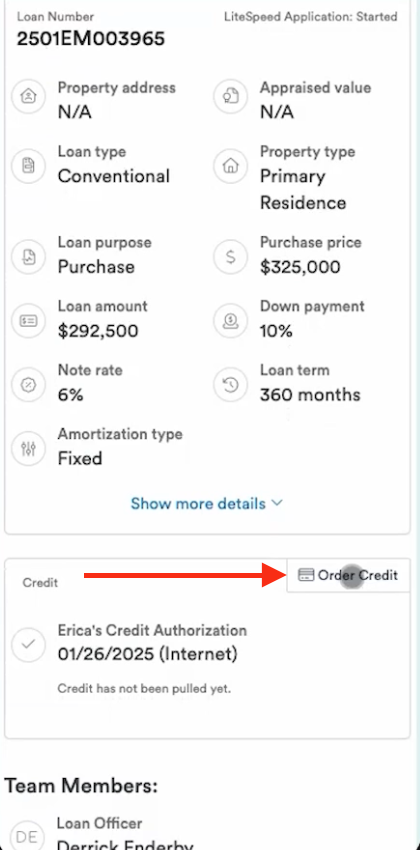Click the Purchase price dollar icon

click(x=231, y=257)
